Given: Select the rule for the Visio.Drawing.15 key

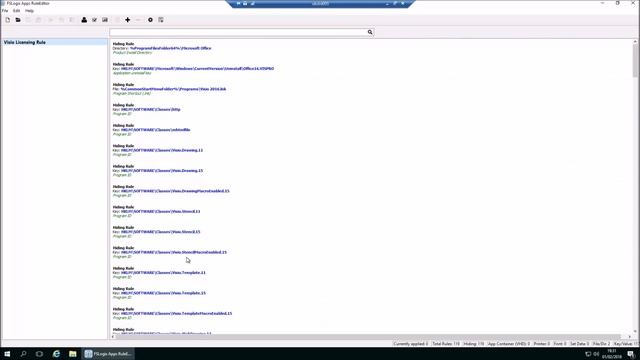Looking at the screenshot, I should tap(158, 171).
